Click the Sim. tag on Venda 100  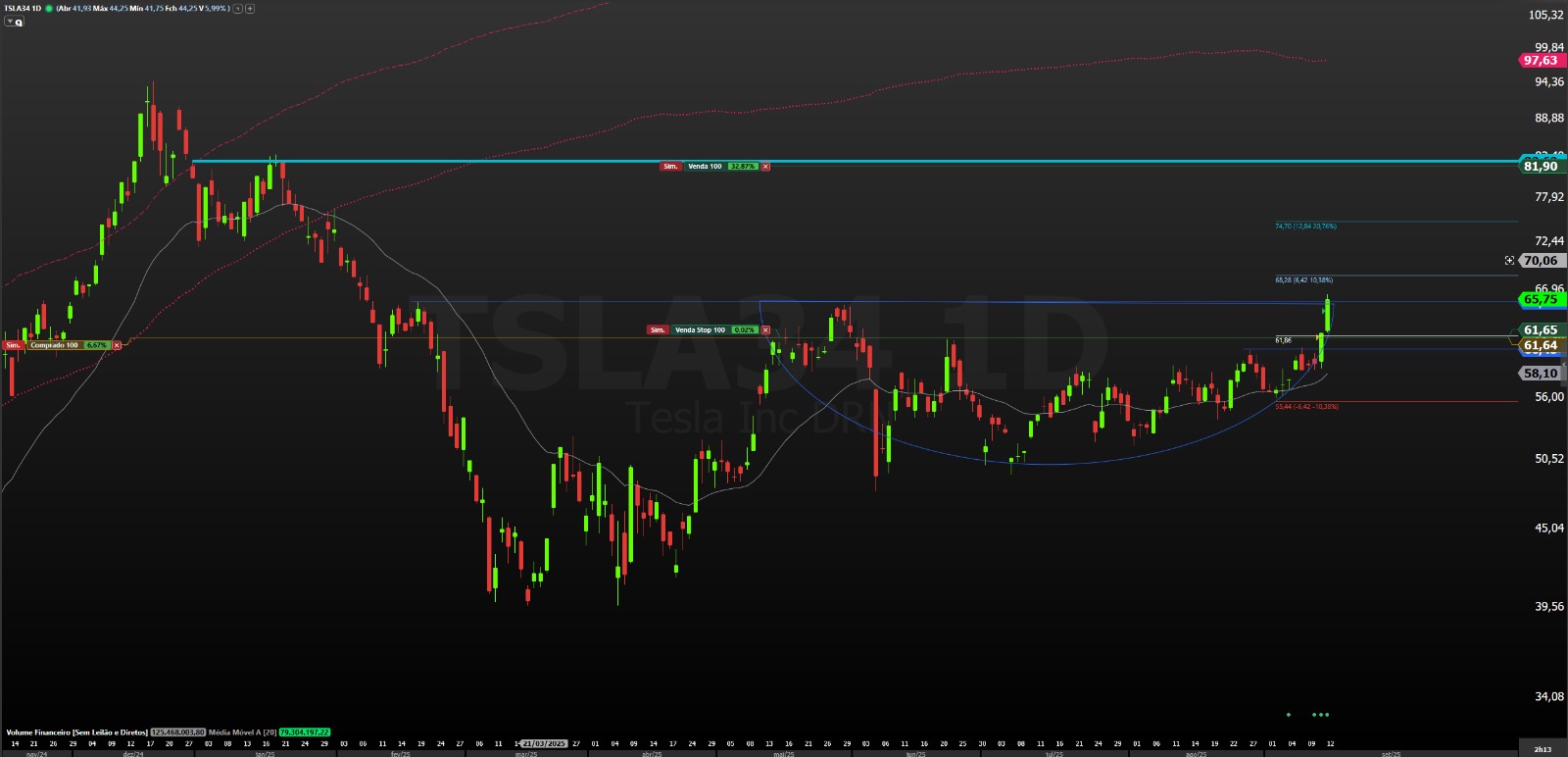pos(670,167)
